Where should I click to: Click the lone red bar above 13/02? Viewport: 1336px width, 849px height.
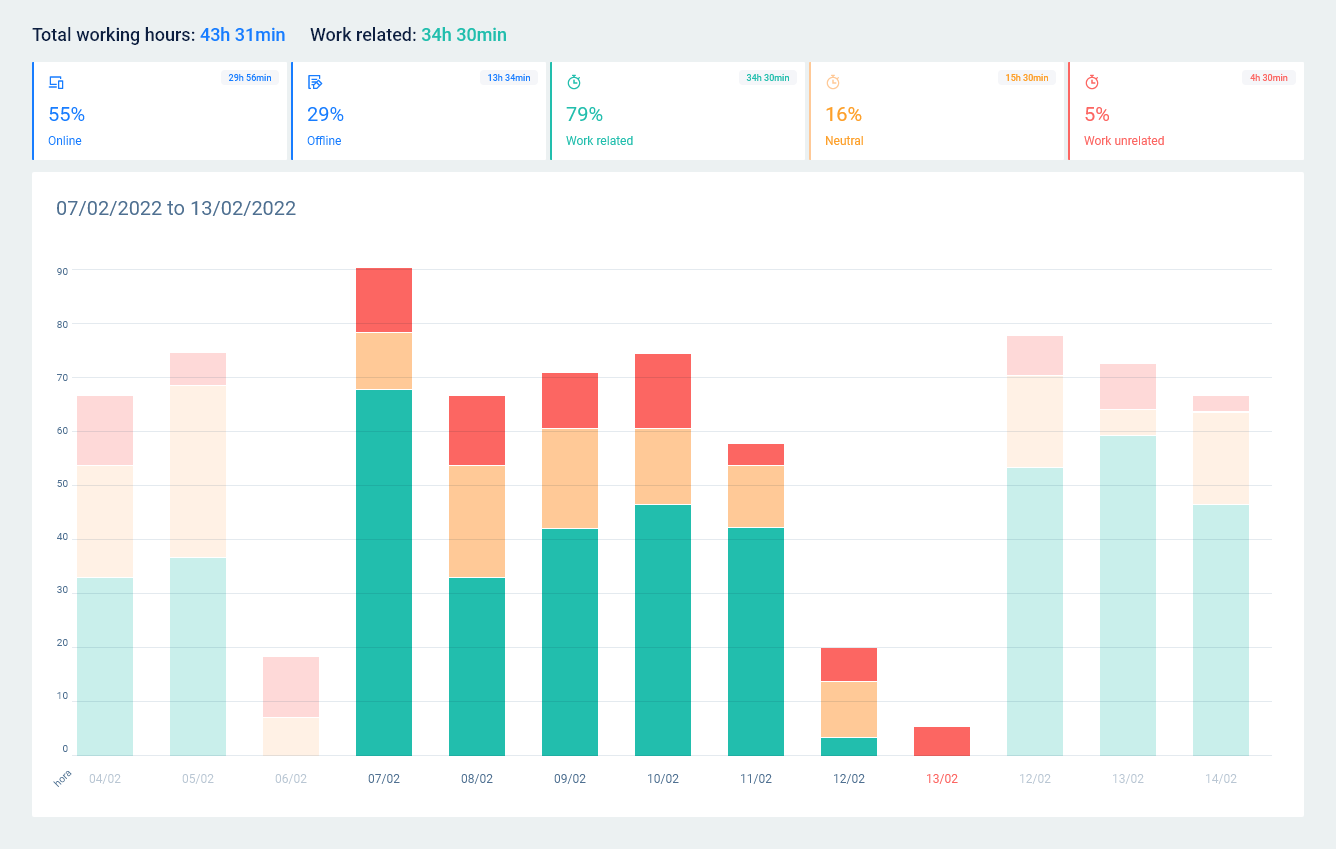942,741
